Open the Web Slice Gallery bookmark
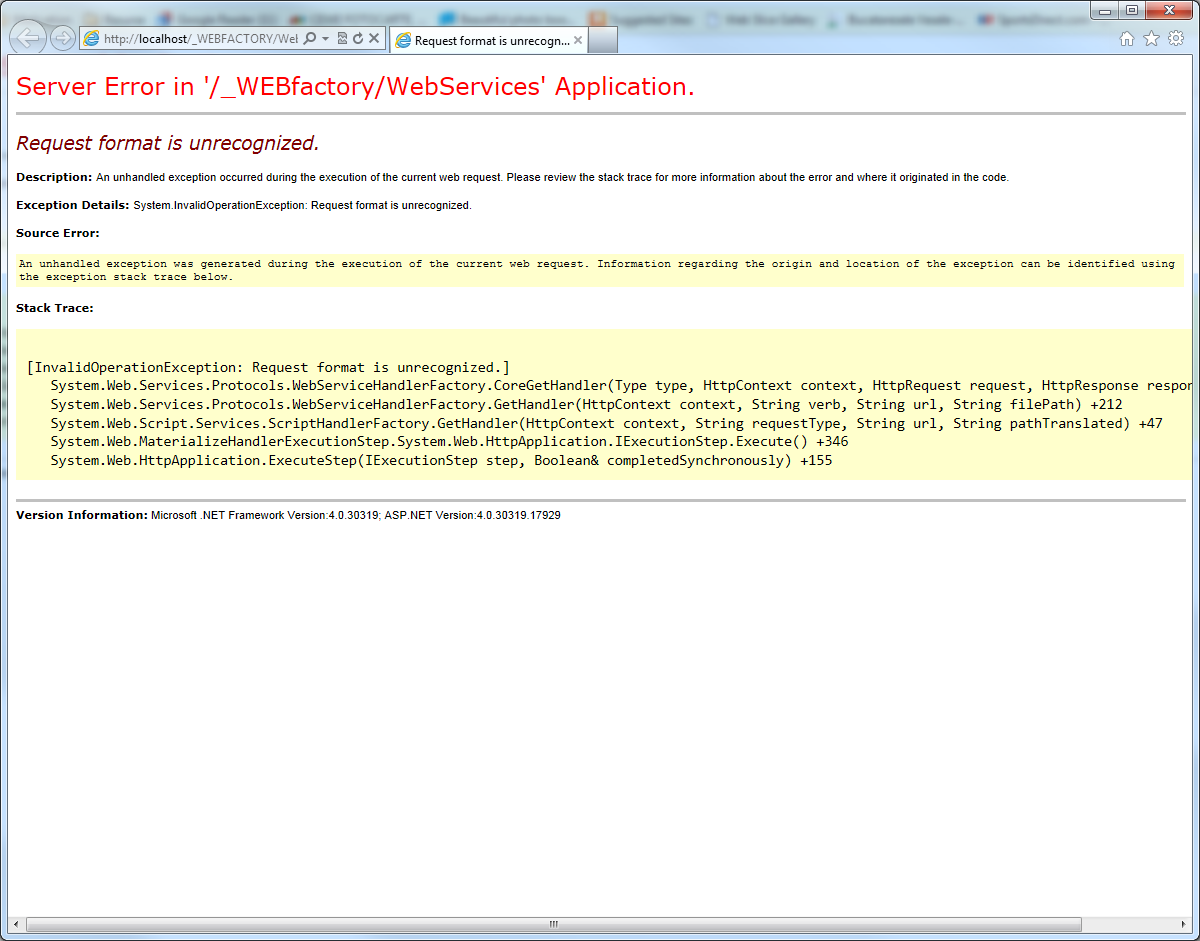Image resolution: width=1200 pixels, height=941 pixels. click(x=765, y=17)
